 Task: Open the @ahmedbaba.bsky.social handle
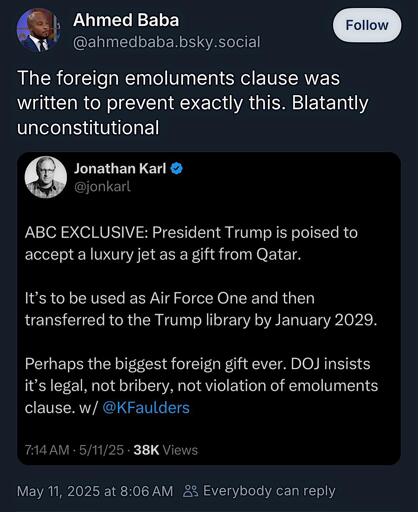166,42
